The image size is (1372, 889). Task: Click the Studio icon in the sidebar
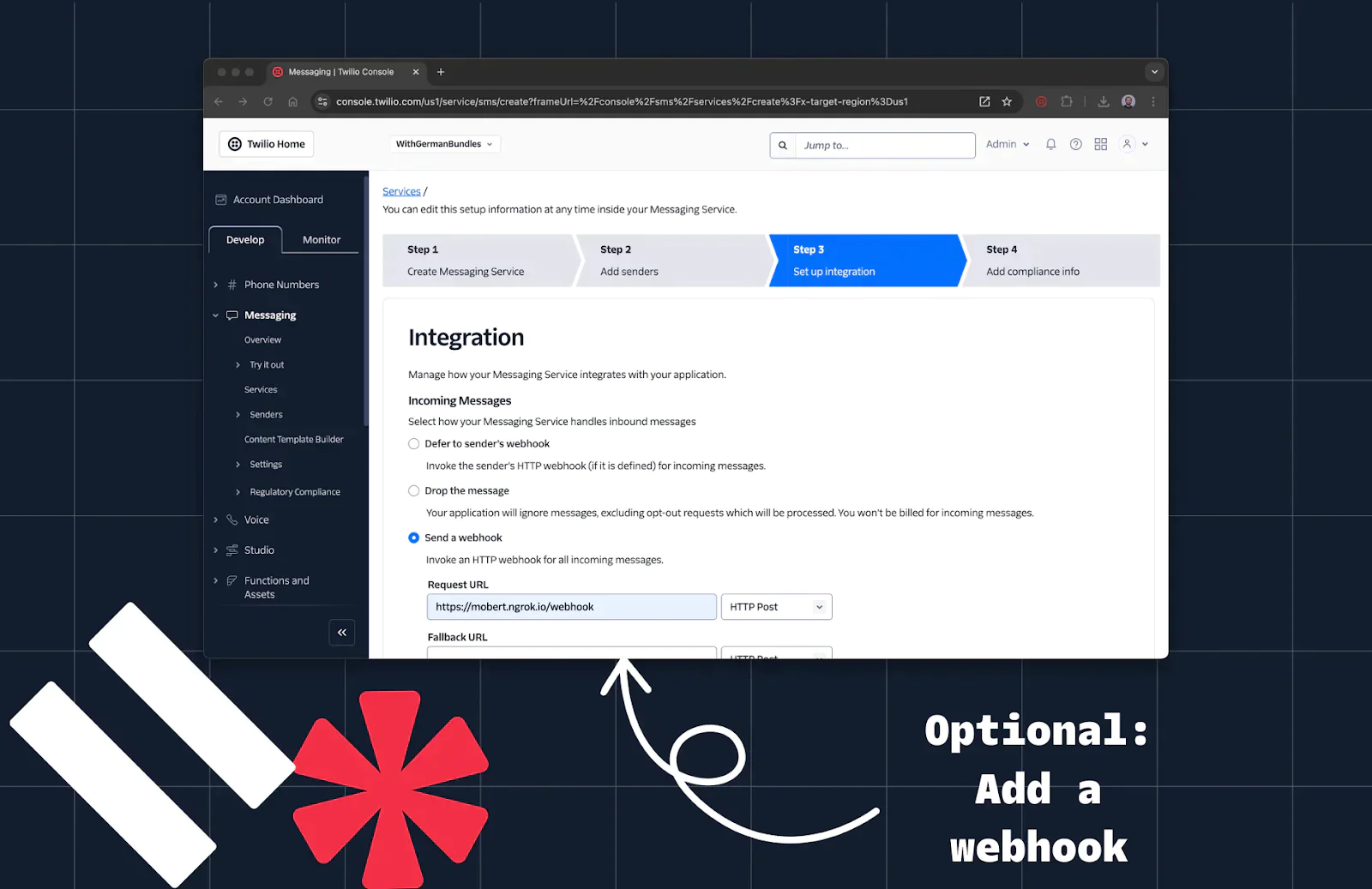tap(232, 550)
